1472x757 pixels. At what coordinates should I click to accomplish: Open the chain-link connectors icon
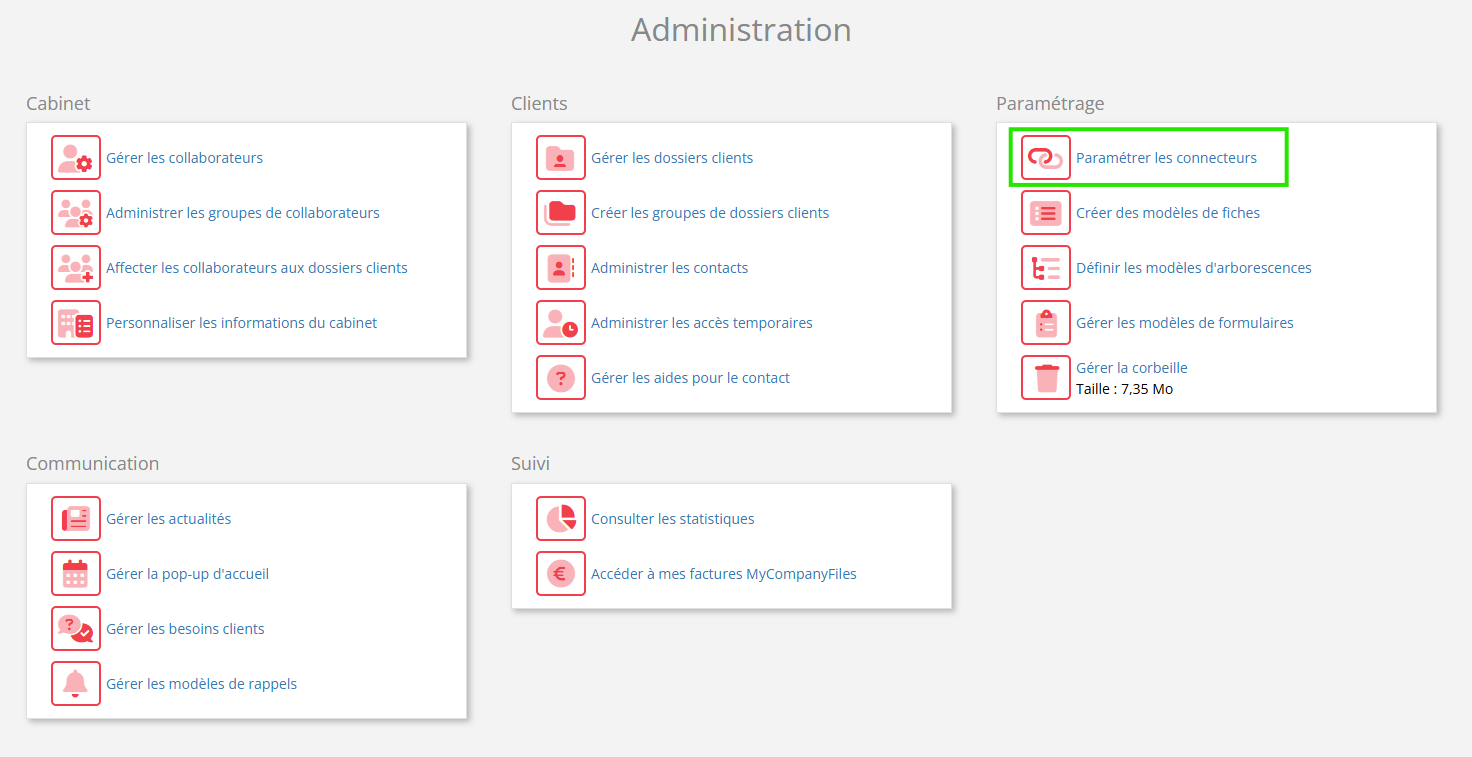[1046, 158]
